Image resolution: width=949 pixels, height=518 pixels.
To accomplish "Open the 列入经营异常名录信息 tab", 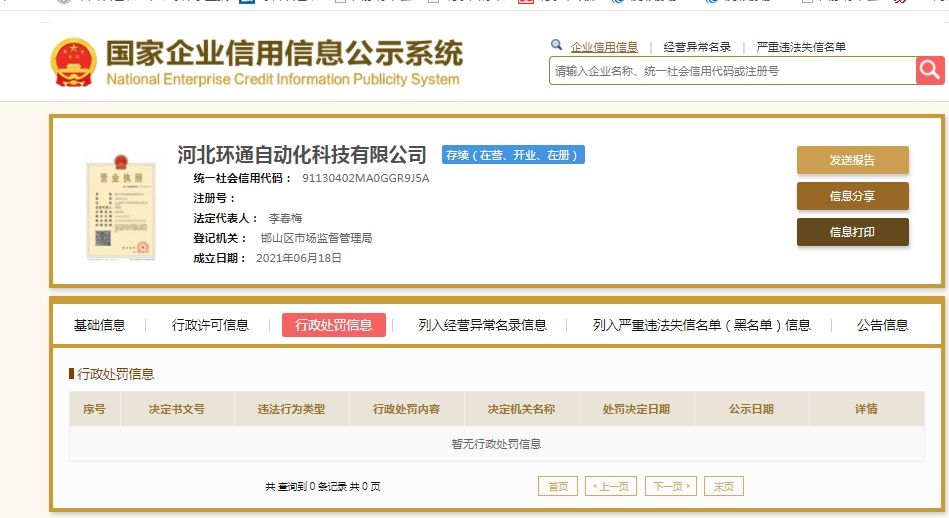I will pos(482,325).
